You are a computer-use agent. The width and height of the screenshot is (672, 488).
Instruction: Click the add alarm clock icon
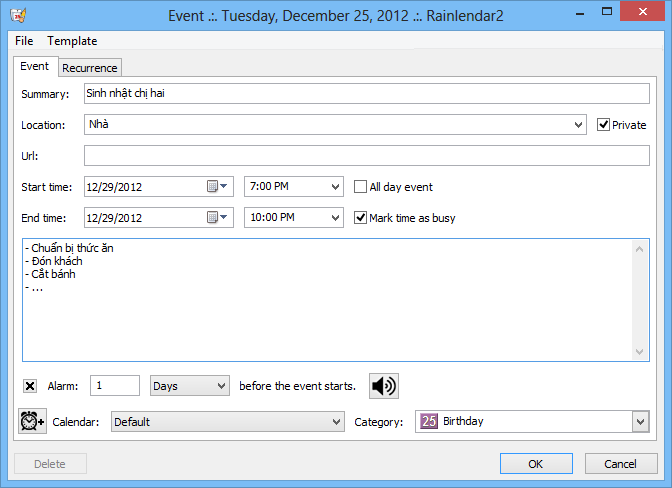32,422
